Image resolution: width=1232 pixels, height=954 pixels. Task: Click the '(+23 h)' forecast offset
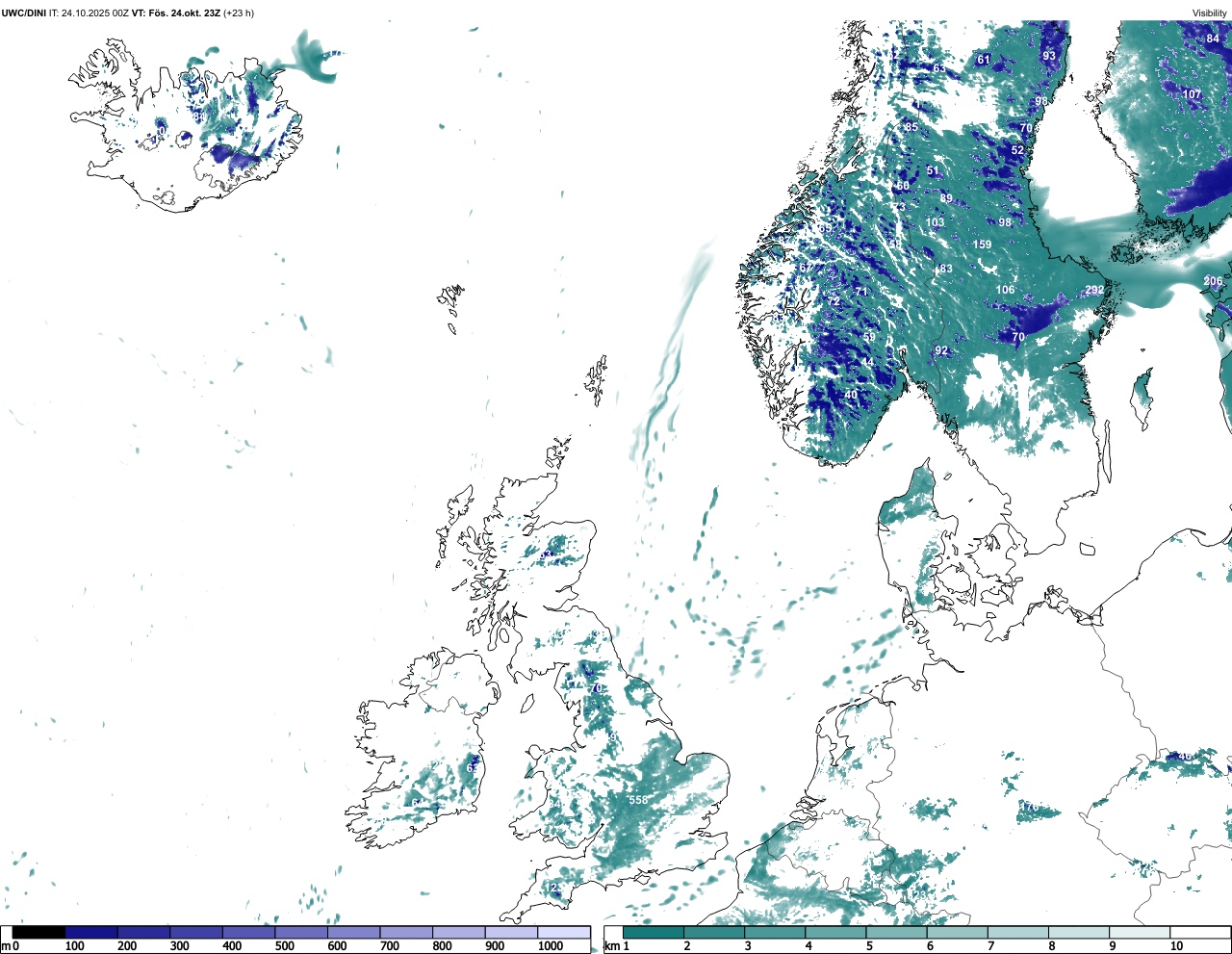tap(239, 13)
